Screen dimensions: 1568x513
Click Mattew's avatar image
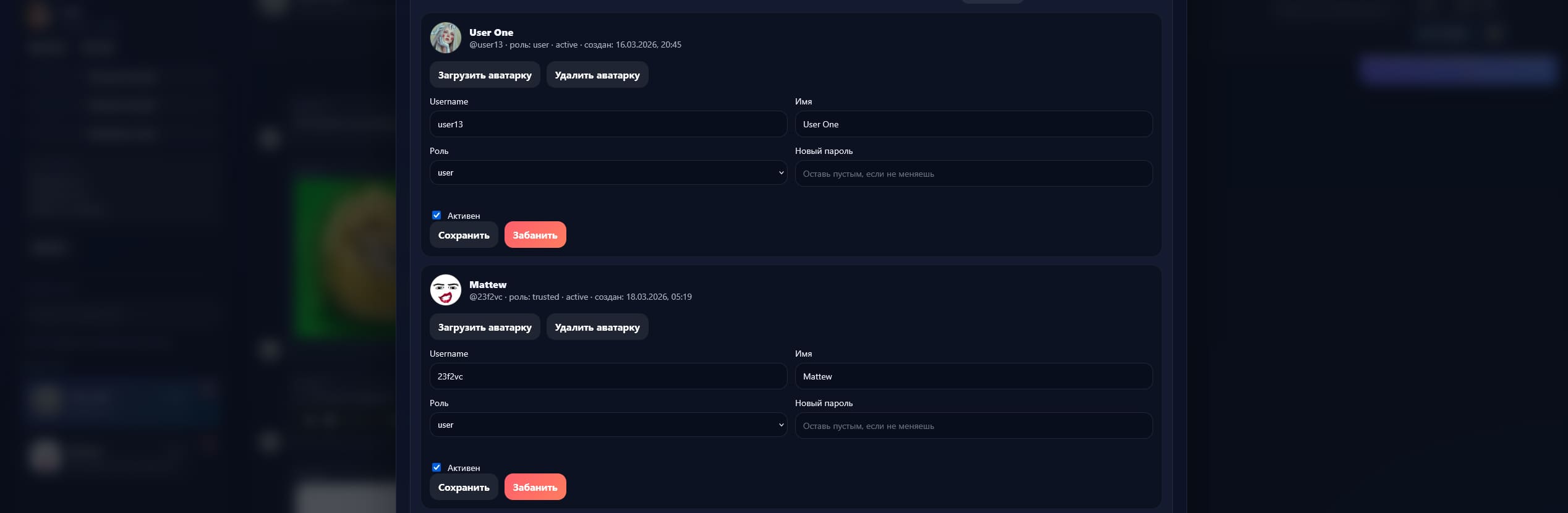point(445,290)
